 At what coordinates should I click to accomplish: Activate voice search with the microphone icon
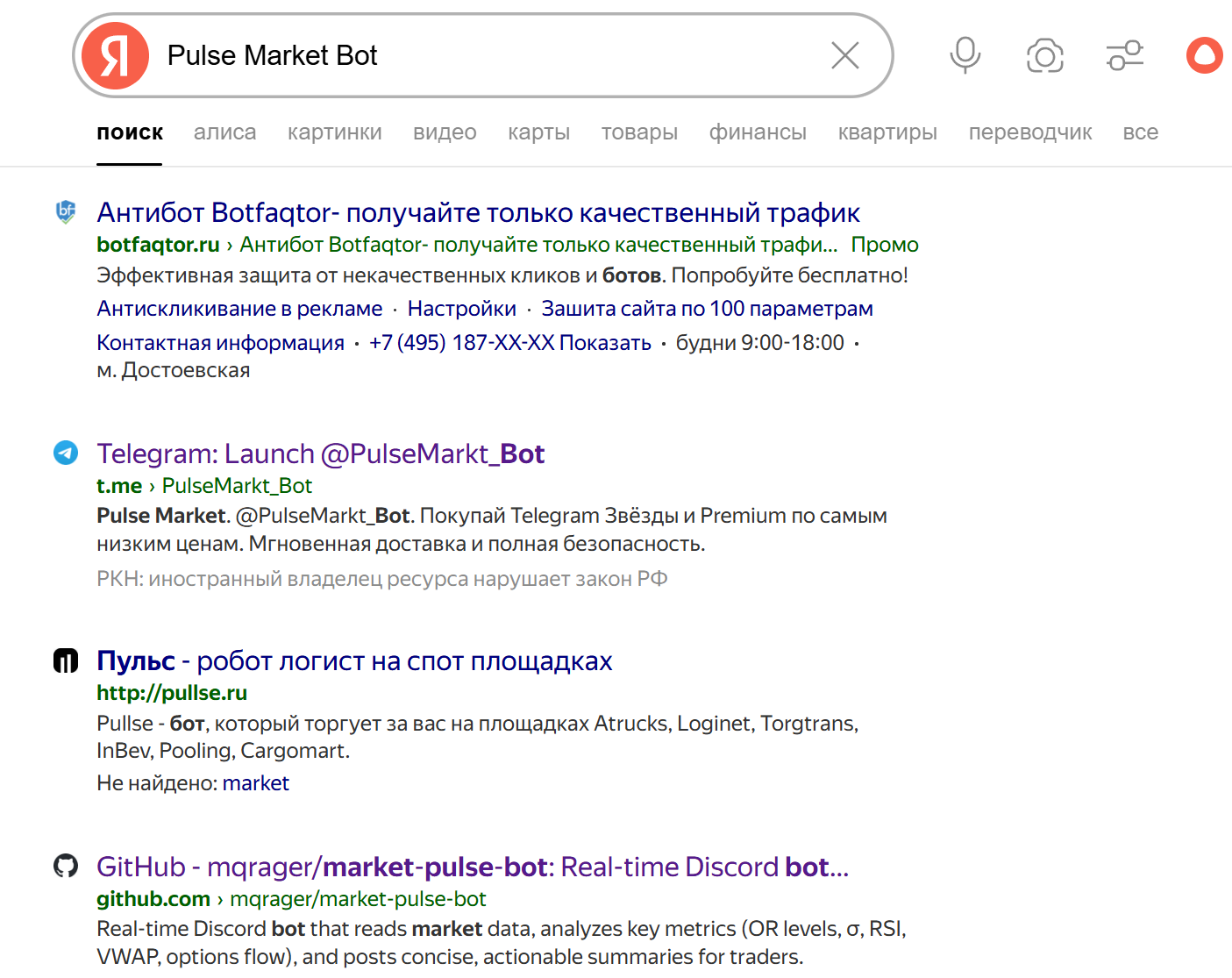coord(964,54)
